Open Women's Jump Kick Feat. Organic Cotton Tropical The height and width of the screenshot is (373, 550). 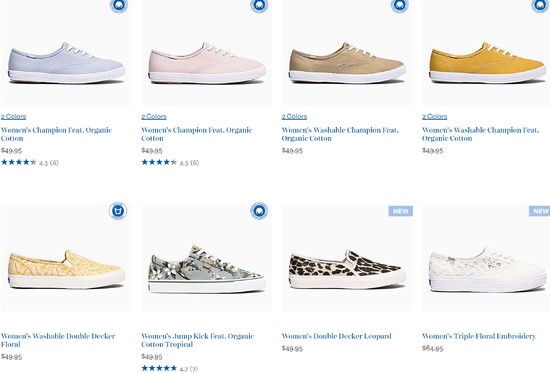[x=197, y=340]
